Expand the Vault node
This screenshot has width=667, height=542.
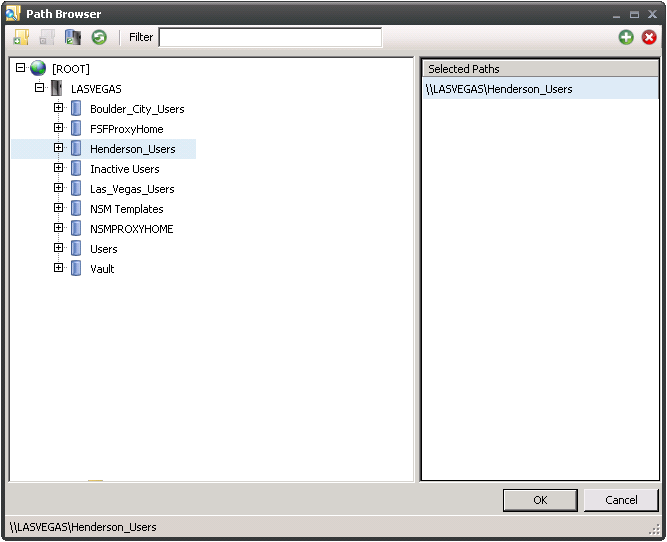pos(58,268)
